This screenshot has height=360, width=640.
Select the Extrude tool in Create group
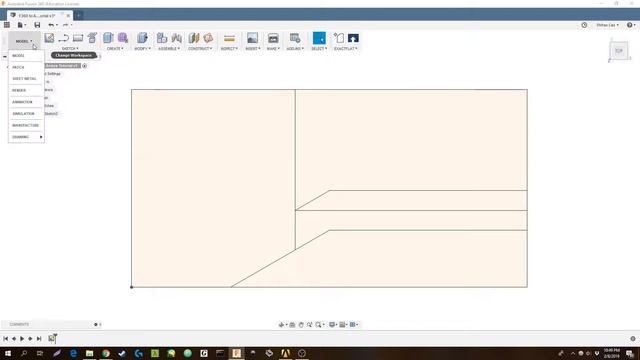pyautogui.click(x=108, y=38)
